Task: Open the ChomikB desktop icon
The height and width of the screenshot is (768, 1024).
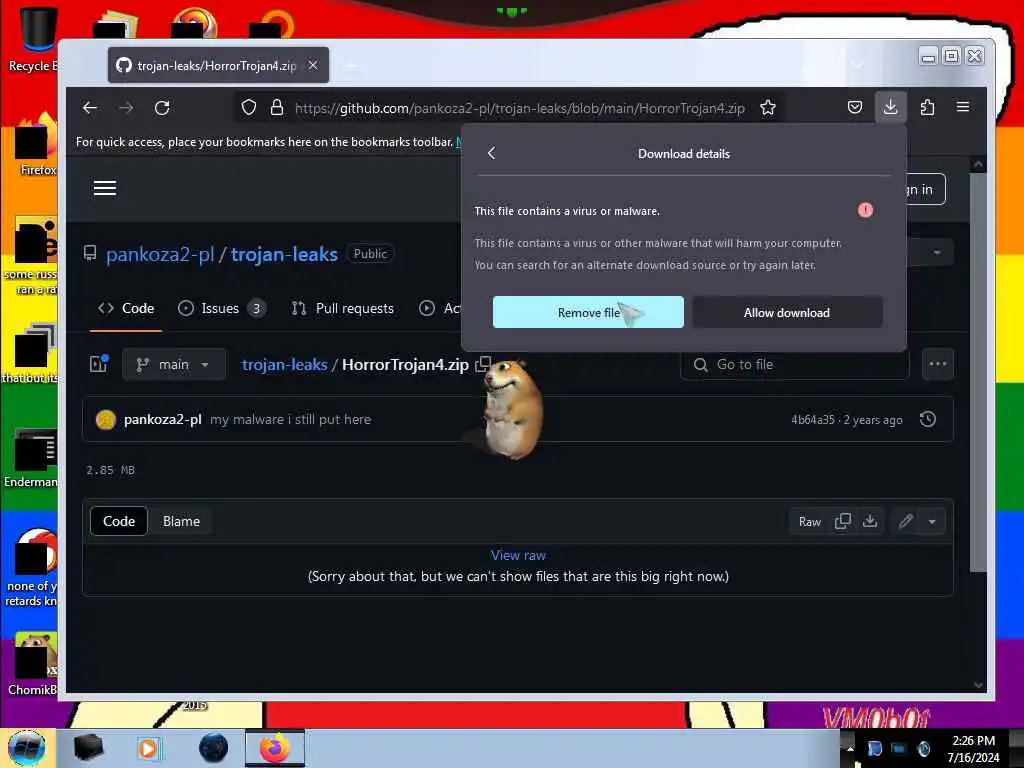Action: (x=31, y=664)
